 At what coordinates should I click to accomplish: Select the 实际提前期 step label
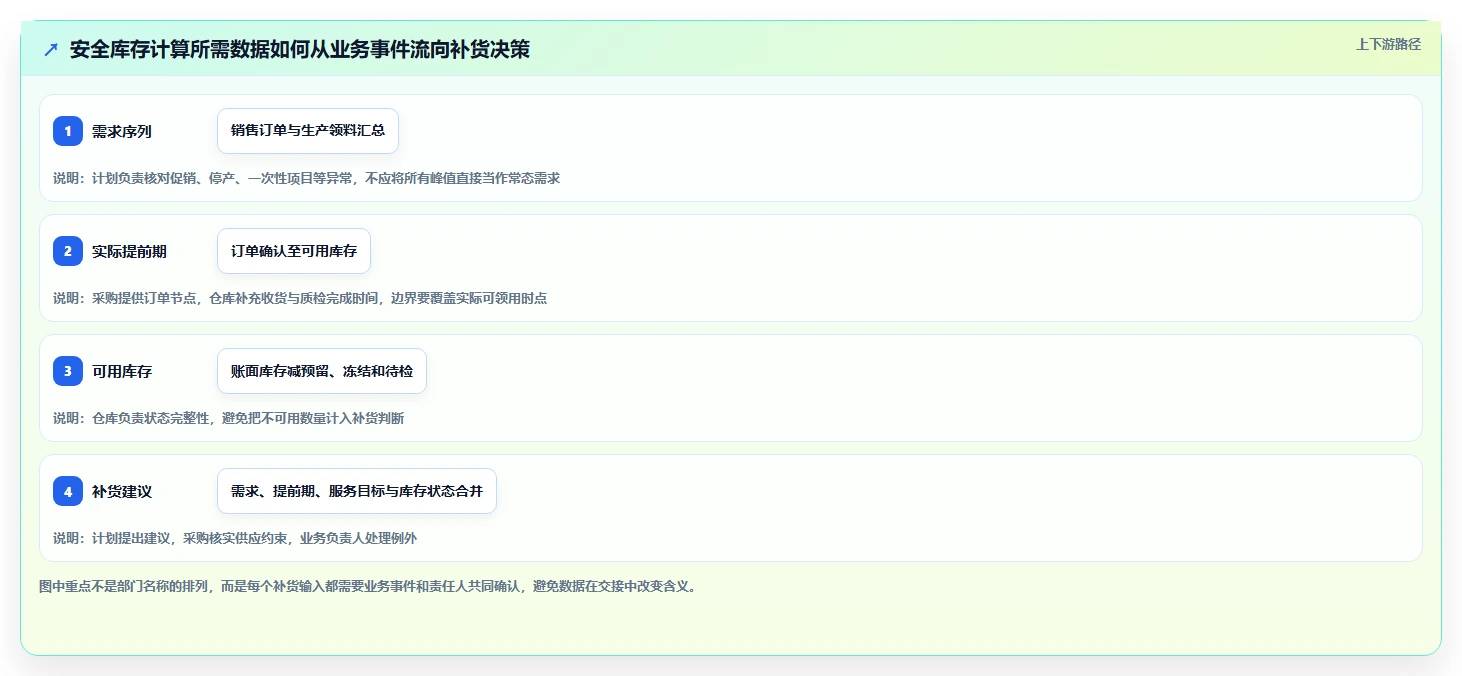click(x=129, y=251)
